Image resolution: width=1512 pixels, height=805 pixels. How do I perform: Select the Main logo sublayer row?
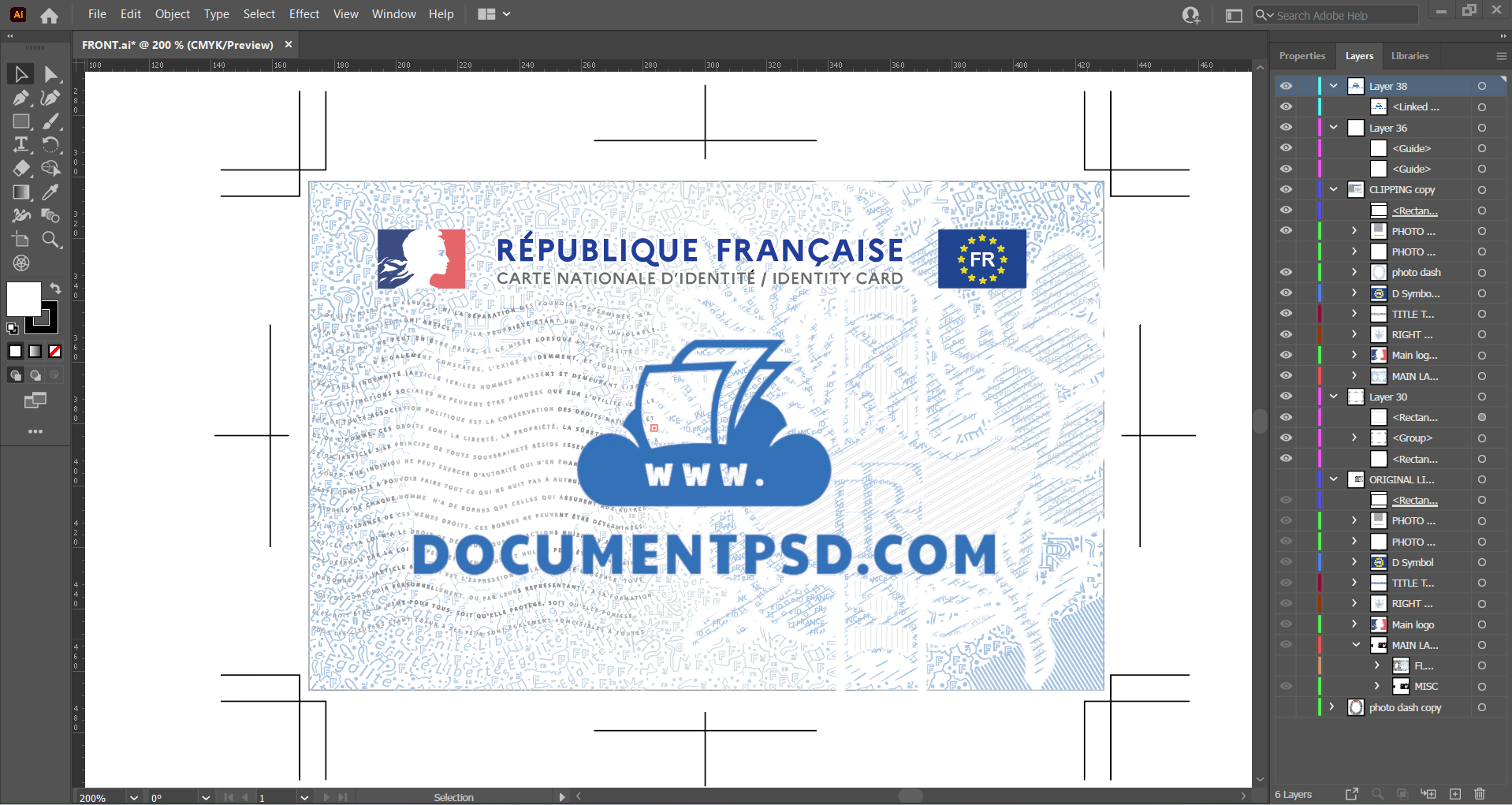pyautogui.click(x=1413, y=624)
